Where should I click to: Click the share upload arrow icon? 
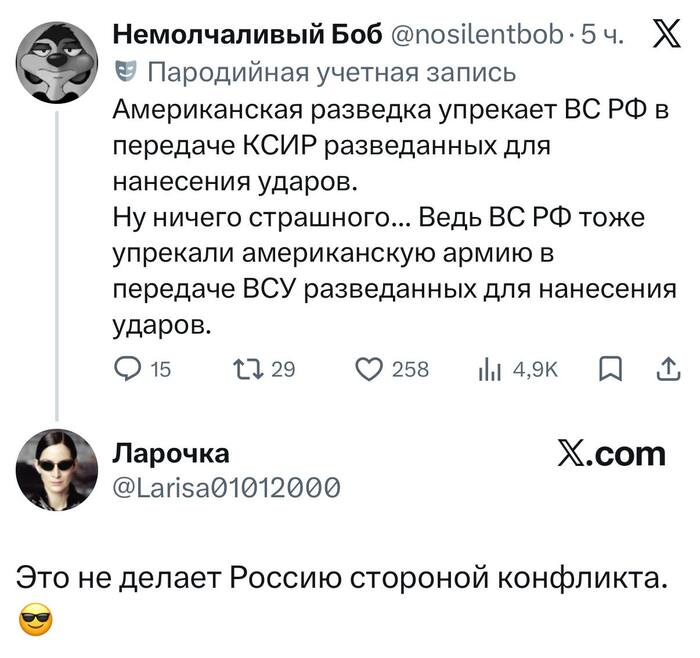click(x=663, y=370)
